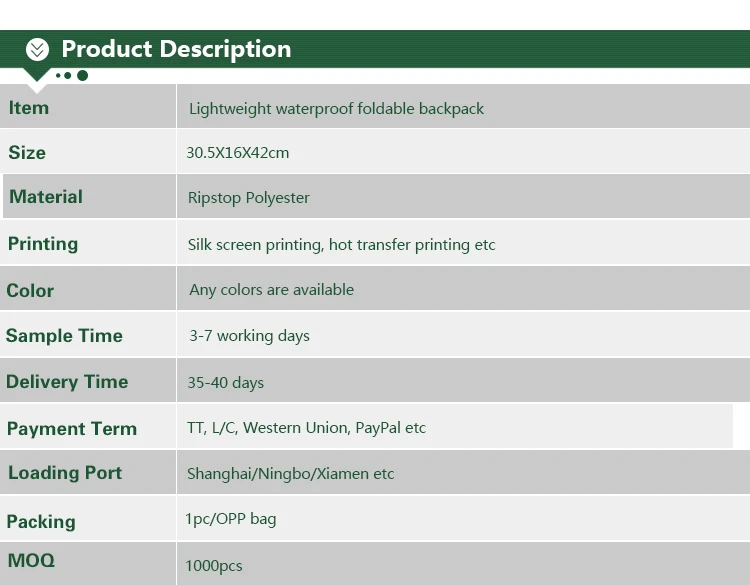Select the Item label cell

(x=29, y=108)
